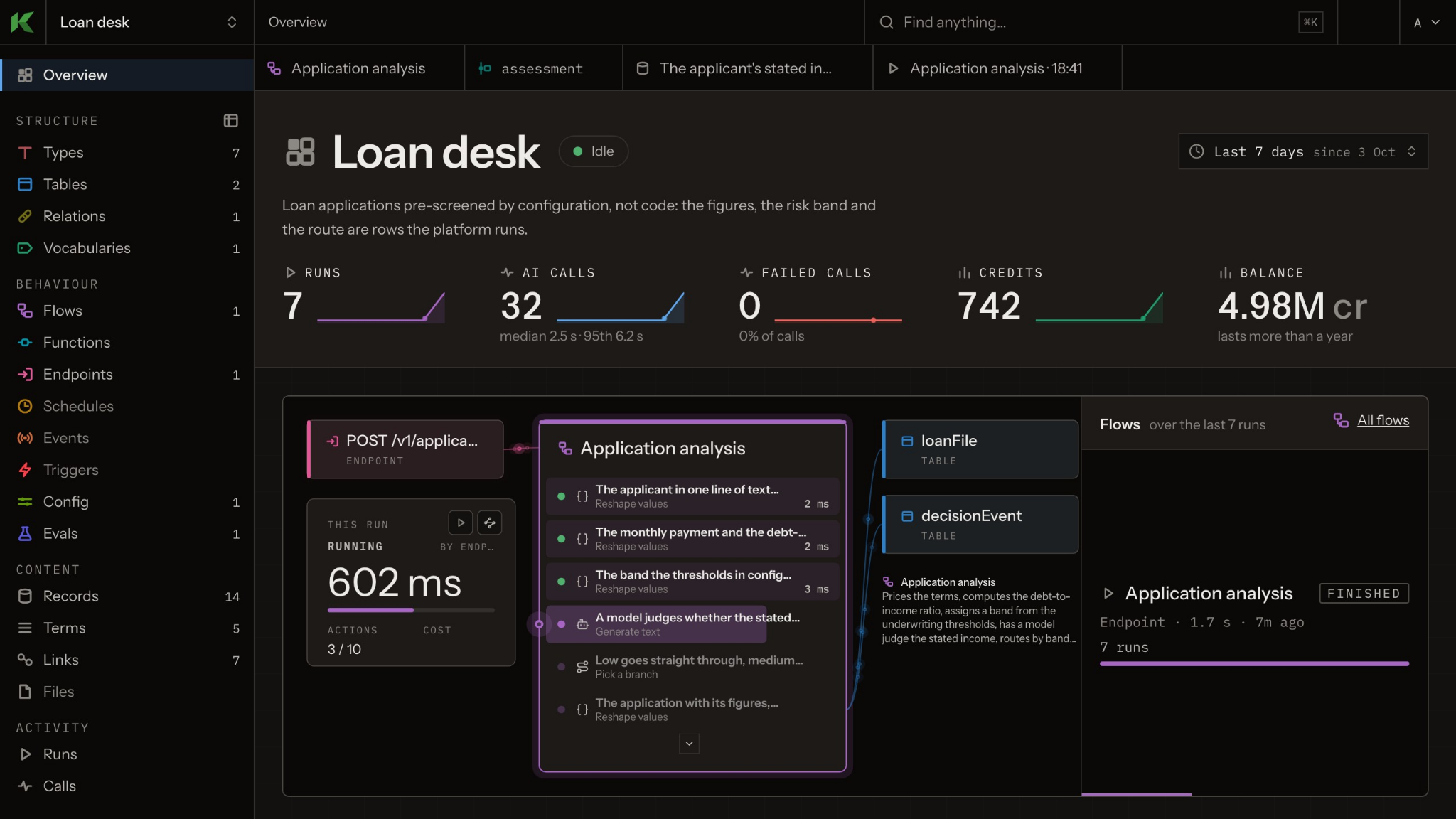This screenshot has width=1456, height=819.
Task: Focus the Find anything search field
Action: [x=1101, y=22]
